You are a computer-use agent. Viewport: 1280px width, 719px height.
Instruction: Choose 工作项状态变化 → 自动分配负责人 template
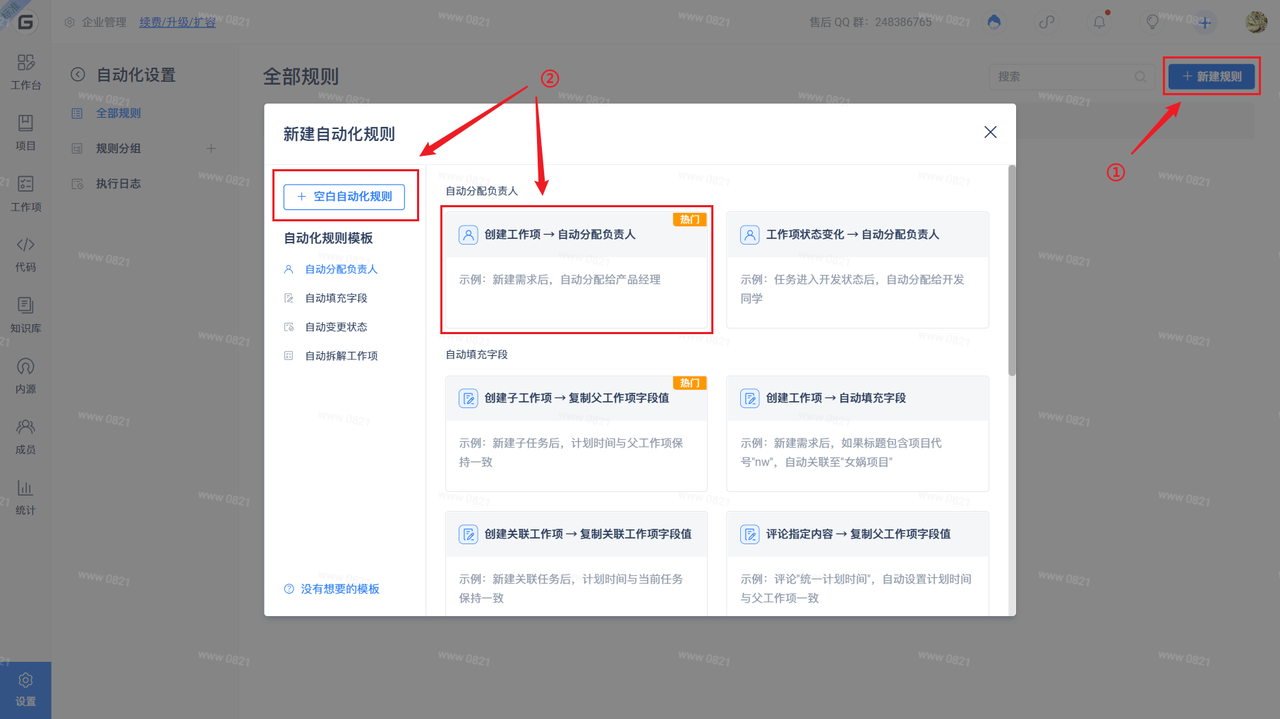coord(858,269)
